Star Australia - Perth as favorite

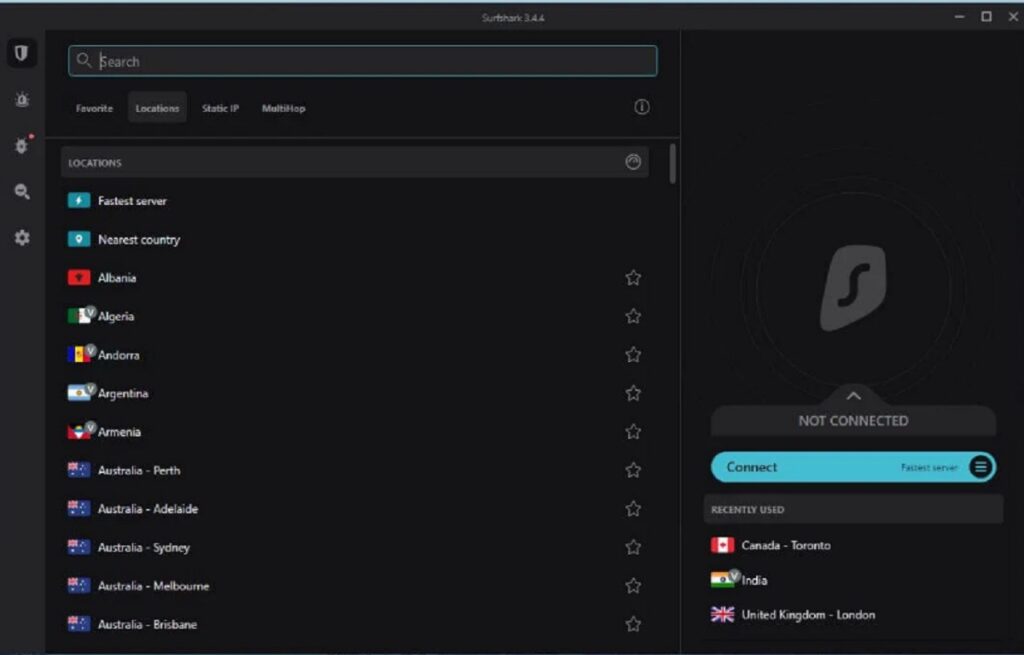point(633,470)
